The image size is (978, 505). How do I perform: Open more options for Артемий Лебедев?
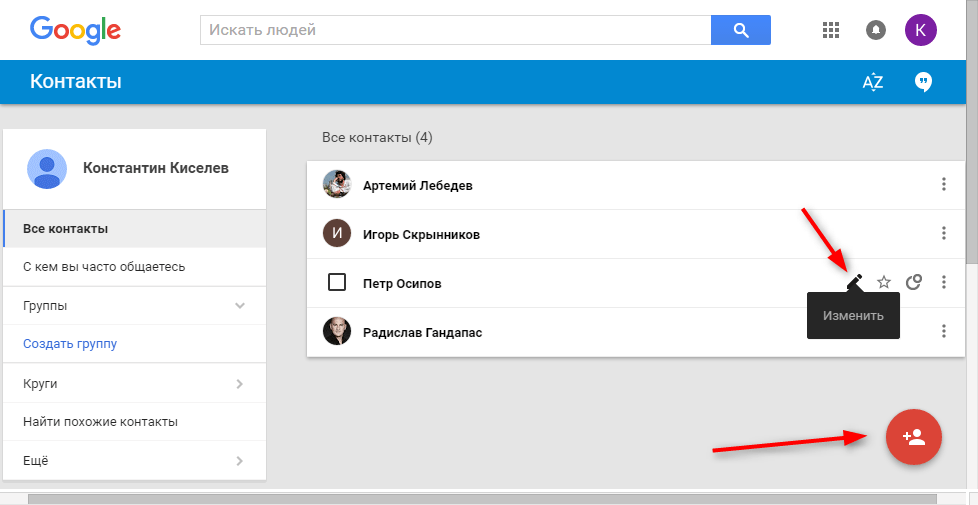(943, 185)
